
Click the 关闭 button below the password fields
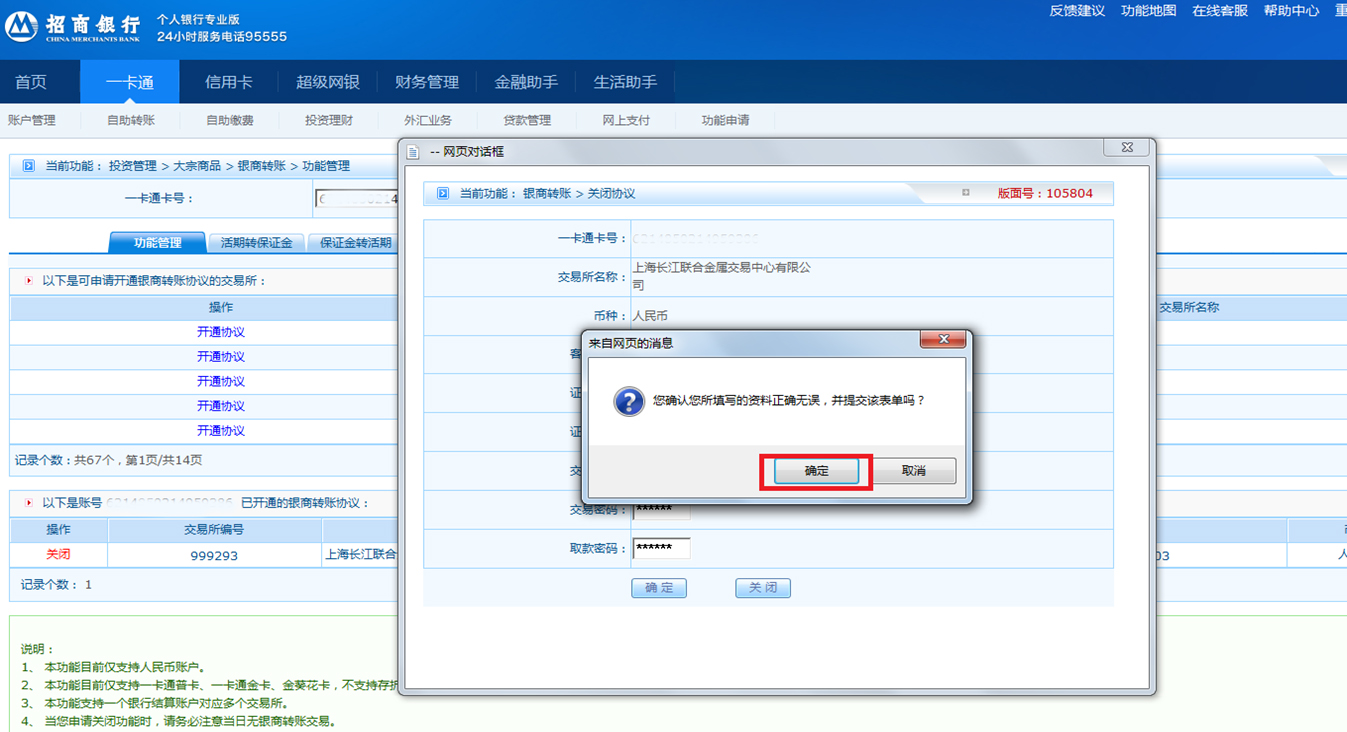(x=762, y=588)
